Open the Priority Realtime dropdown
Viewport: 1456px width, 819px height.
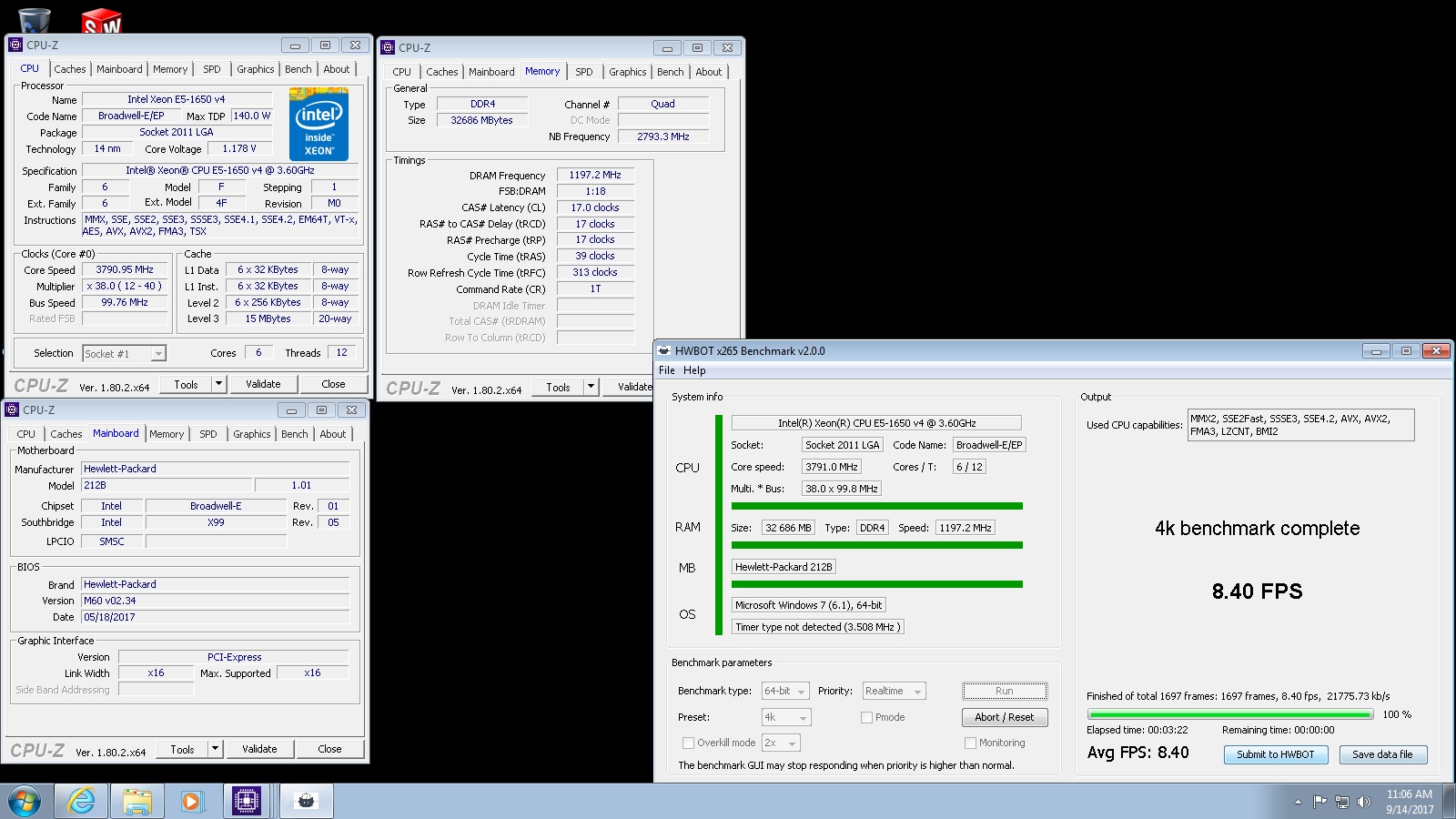[x=894, y=692]
